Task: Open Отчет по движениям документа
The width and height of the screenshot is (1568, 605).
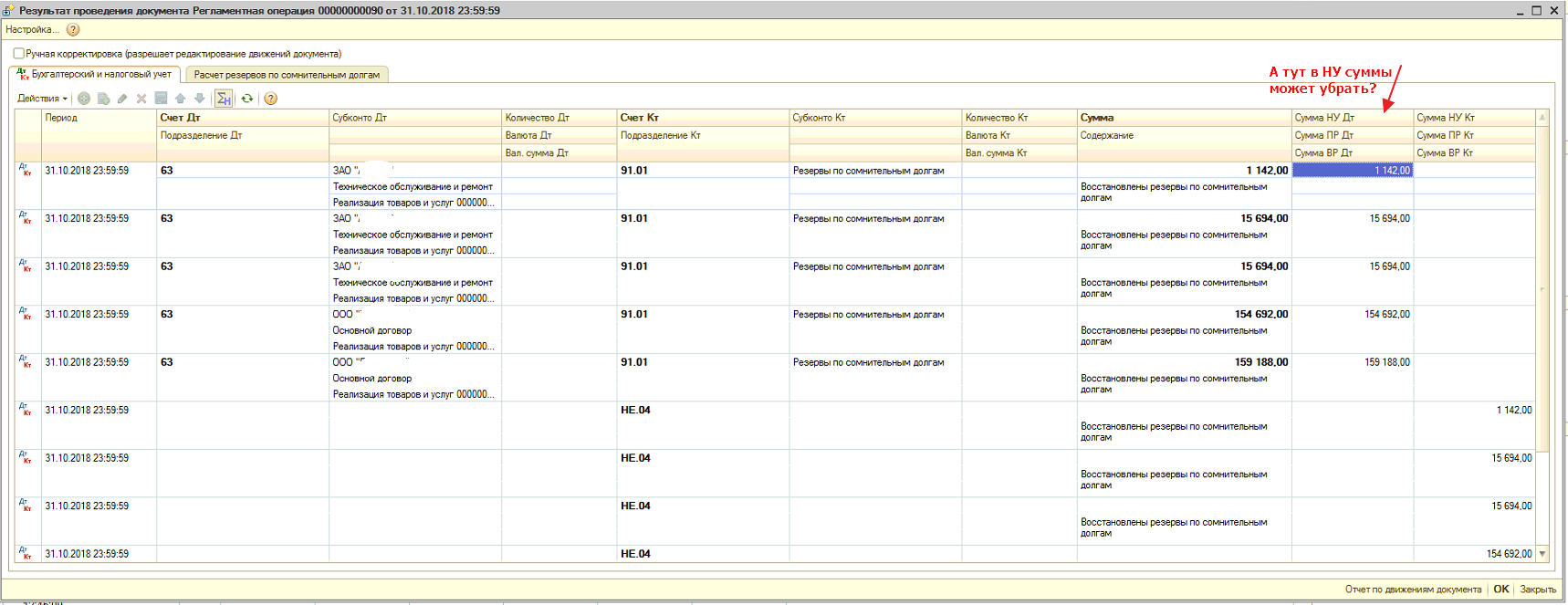Action: point(1413,589)
